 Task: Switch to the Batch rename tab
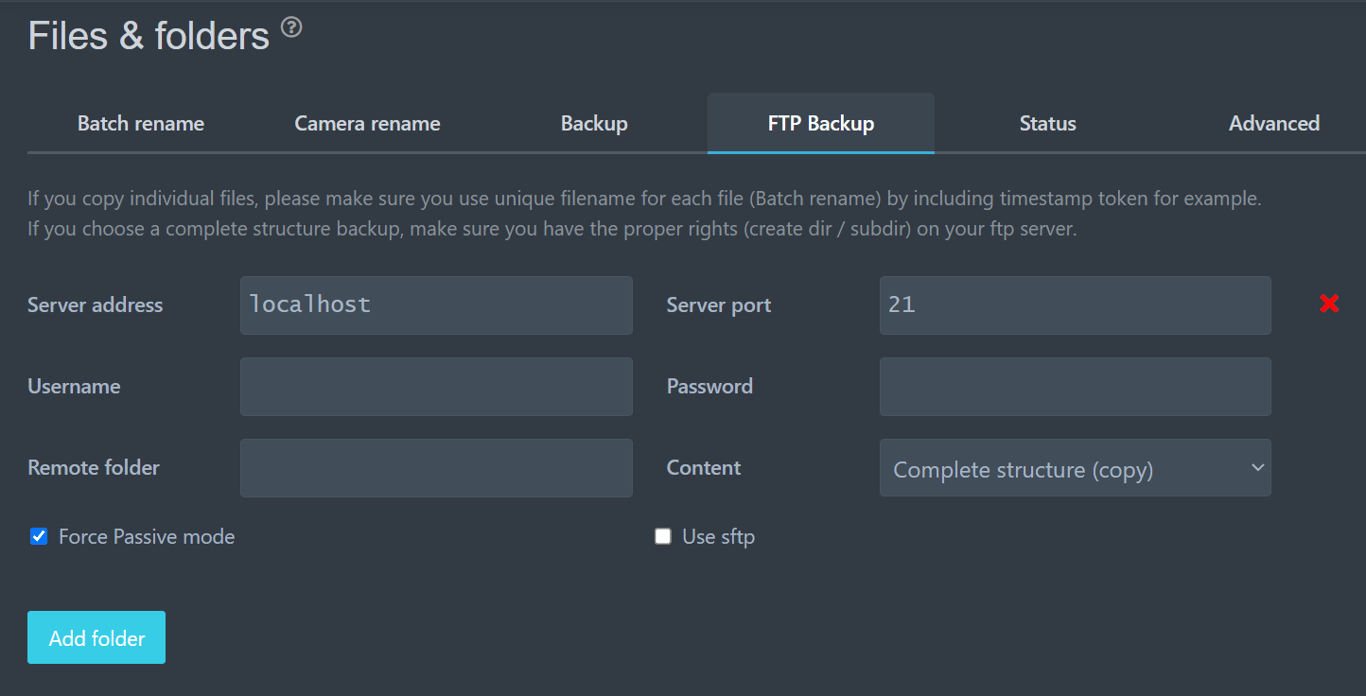141,124
